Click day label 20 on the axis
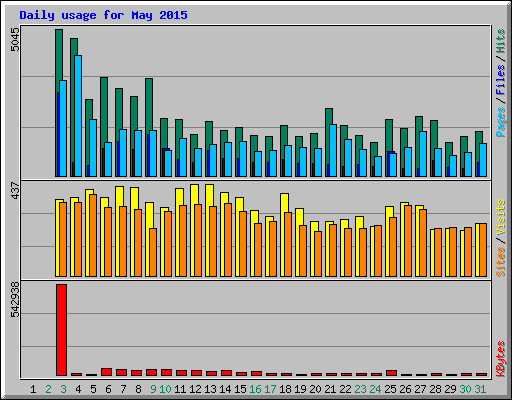512x400 pixels. [x=315, y=389]
